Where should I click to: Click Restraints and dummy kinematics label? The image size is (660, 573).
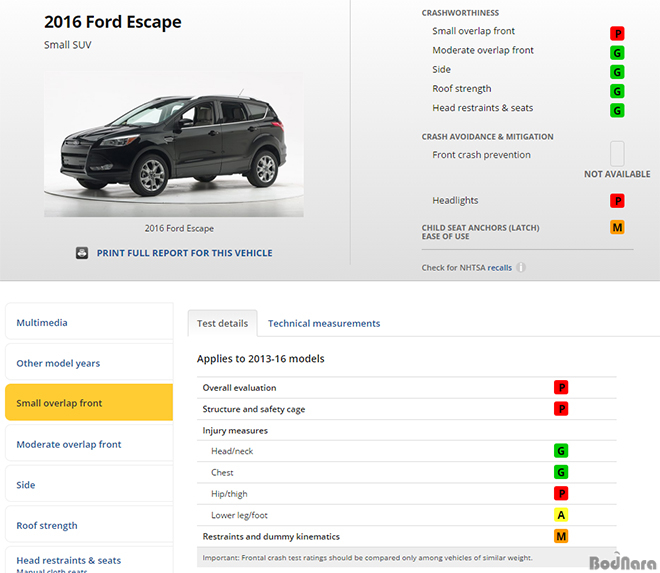271,537
